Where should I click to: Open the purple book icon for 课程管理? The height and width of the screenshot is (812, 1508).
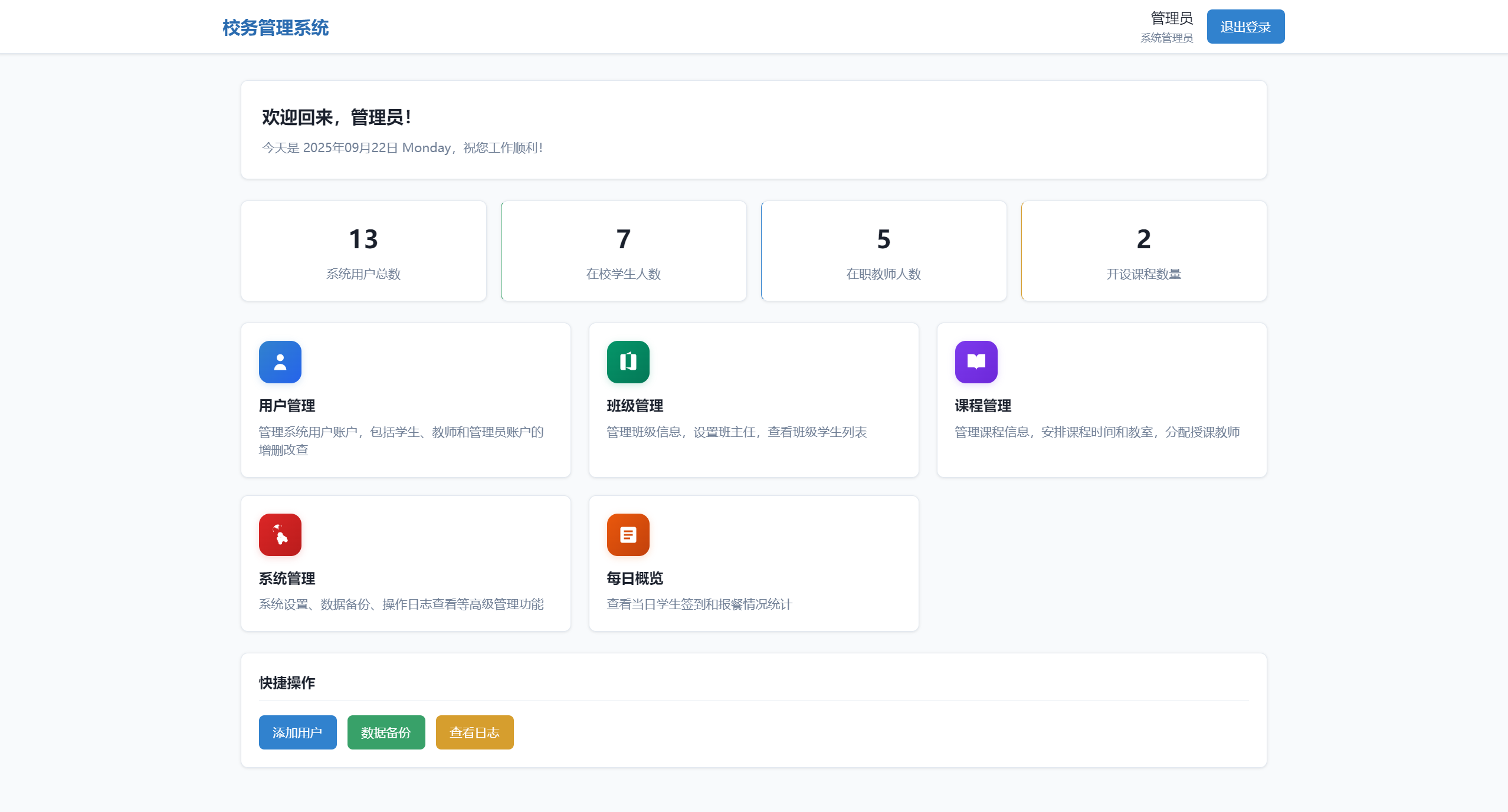click(x=975, y=361)
